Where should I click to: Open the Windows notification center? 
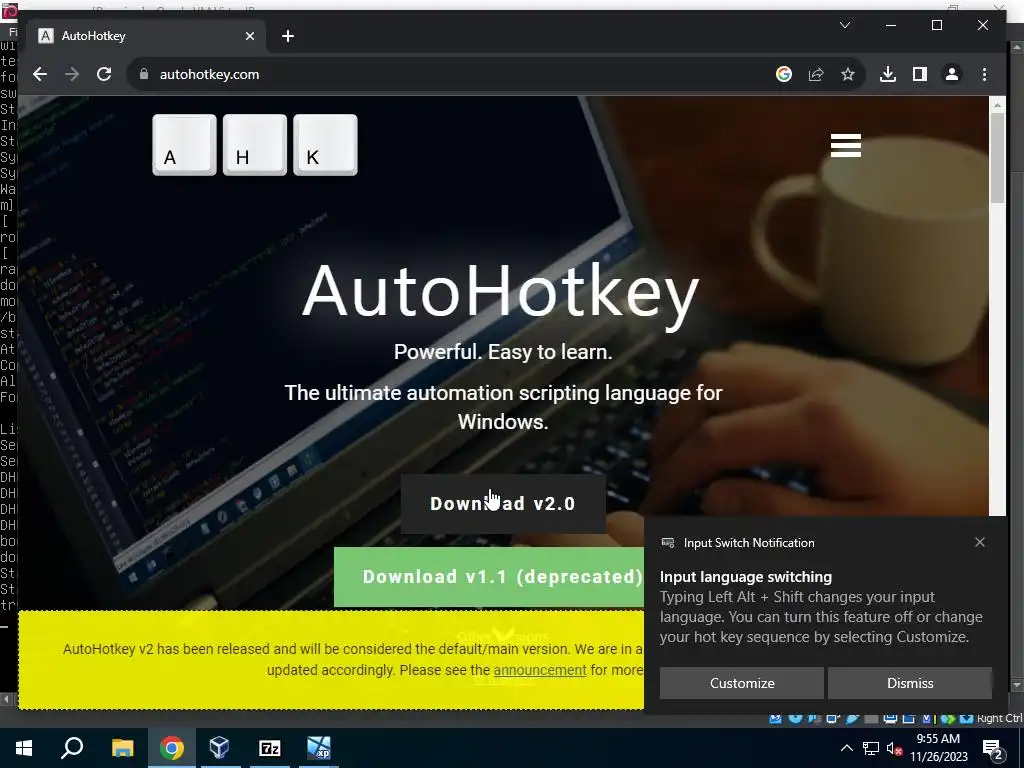993,748
